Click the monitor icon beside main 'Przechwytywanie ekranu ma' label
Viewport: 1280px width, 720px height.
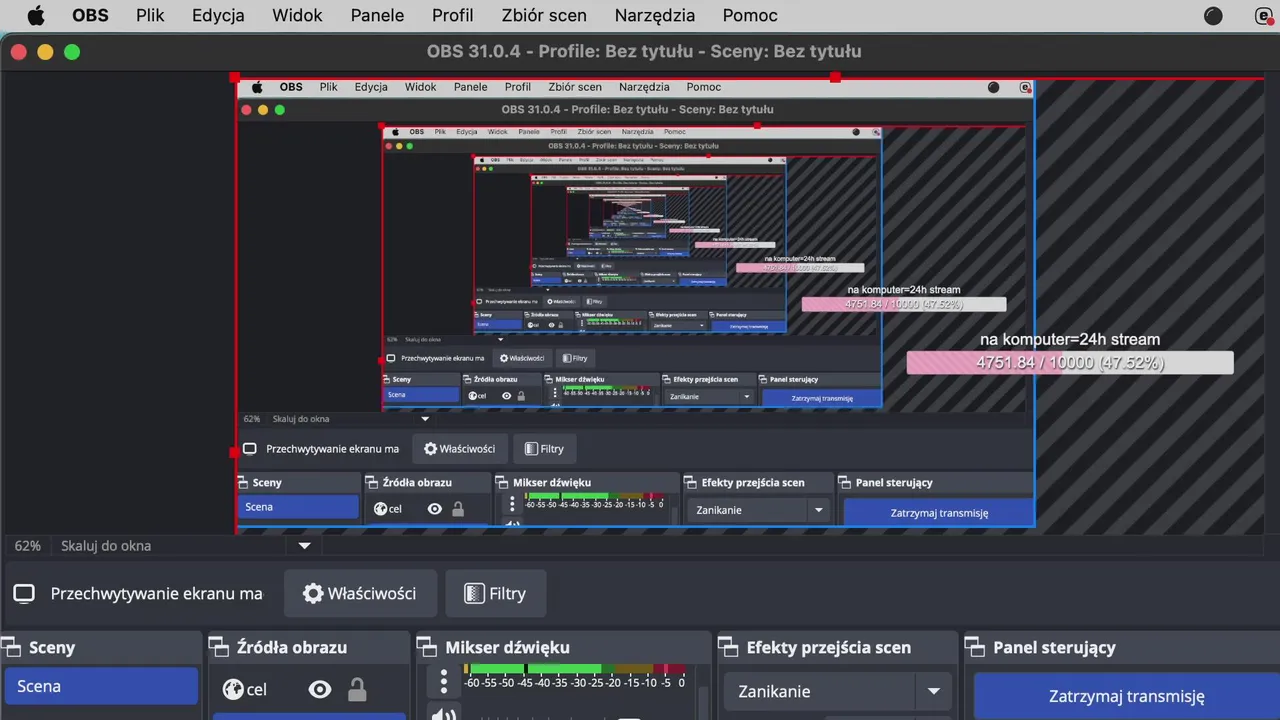(24, 593)
